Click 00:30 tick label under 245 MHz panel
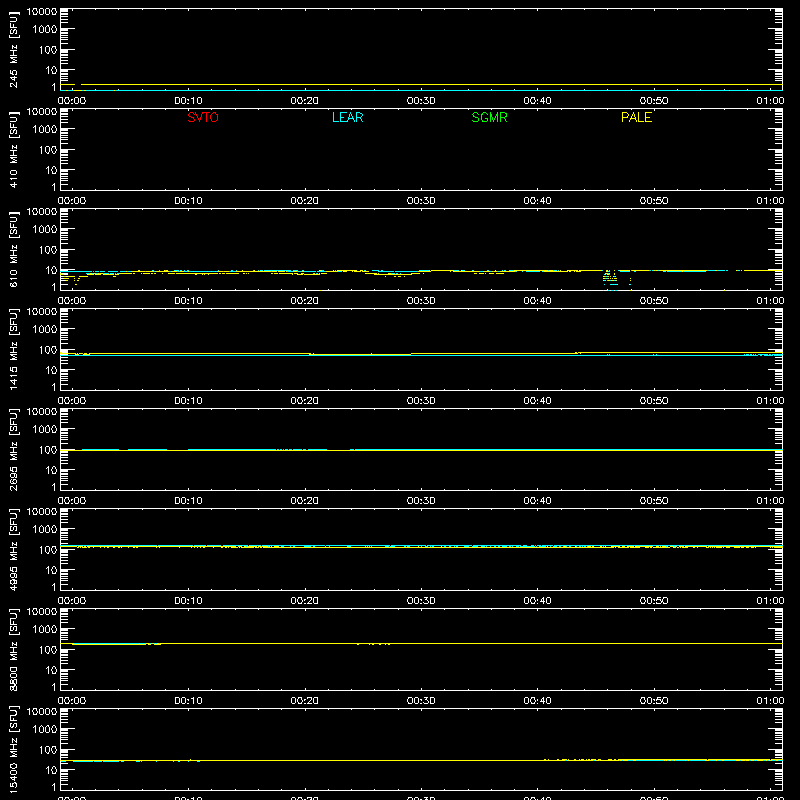This screenshot has height=800, width=800. click(x=421, y=101)
